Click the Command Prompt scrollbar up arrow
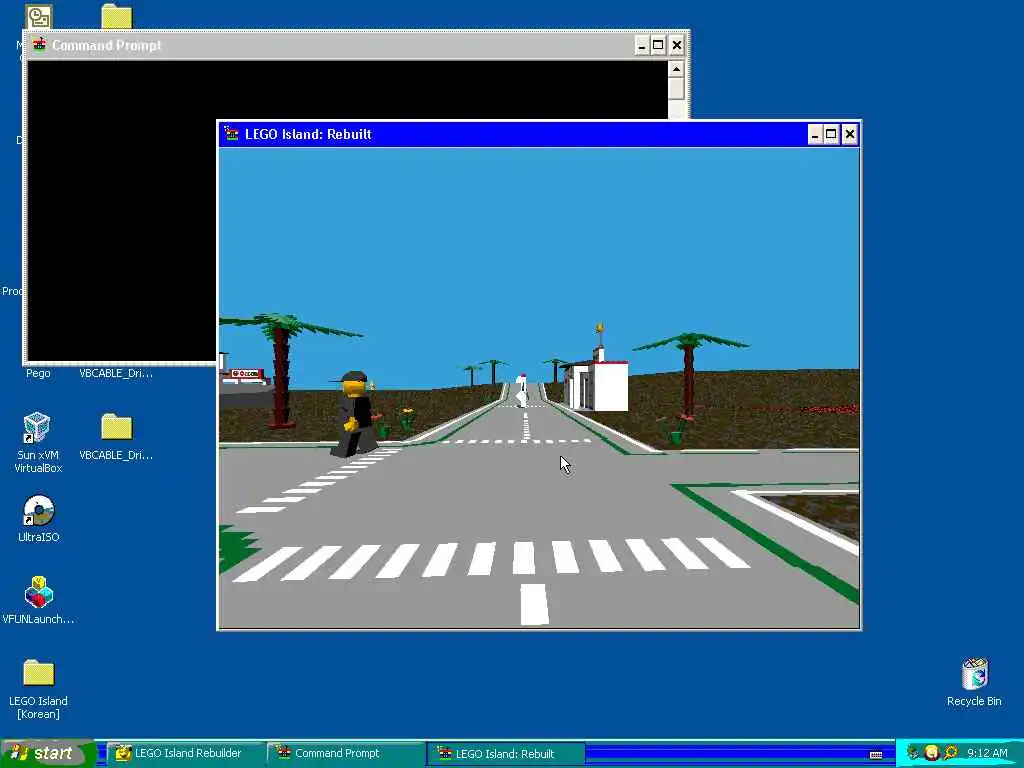1024x768 pixels. pos(677,69)
